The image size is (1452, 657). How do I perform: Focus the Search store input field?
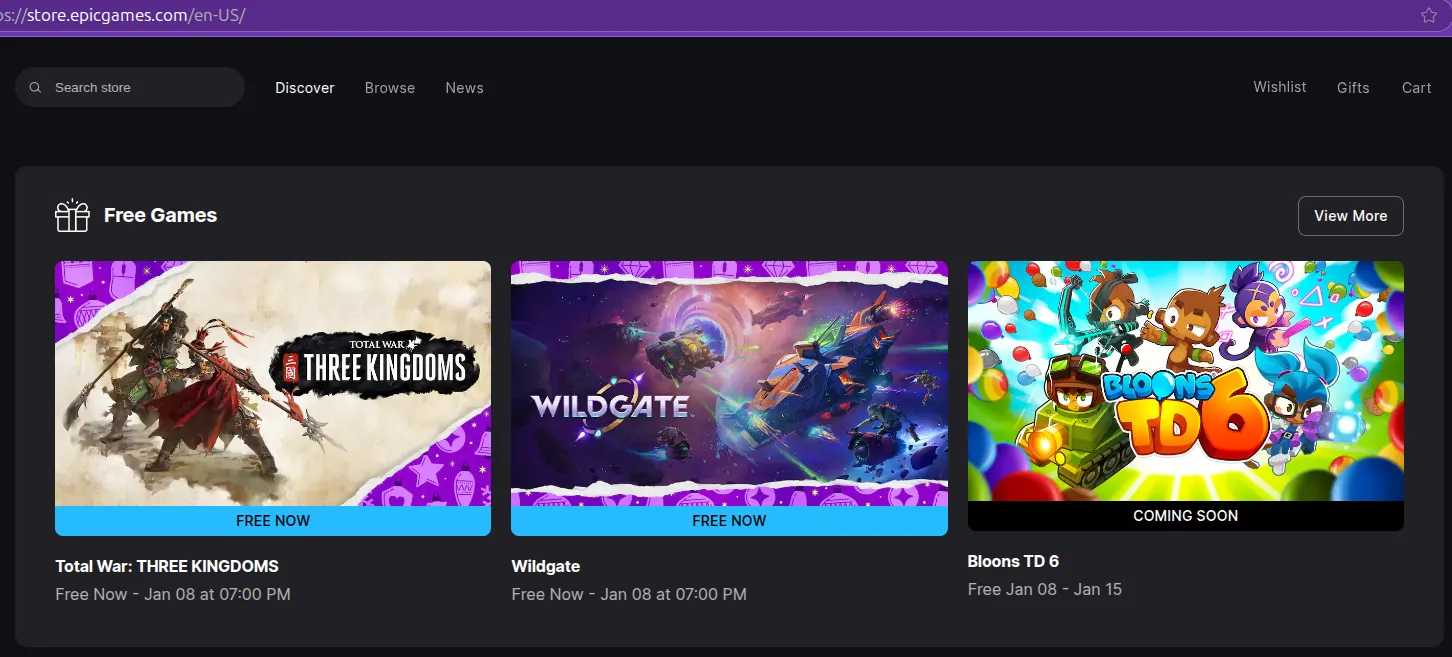[x=130, y=87]
